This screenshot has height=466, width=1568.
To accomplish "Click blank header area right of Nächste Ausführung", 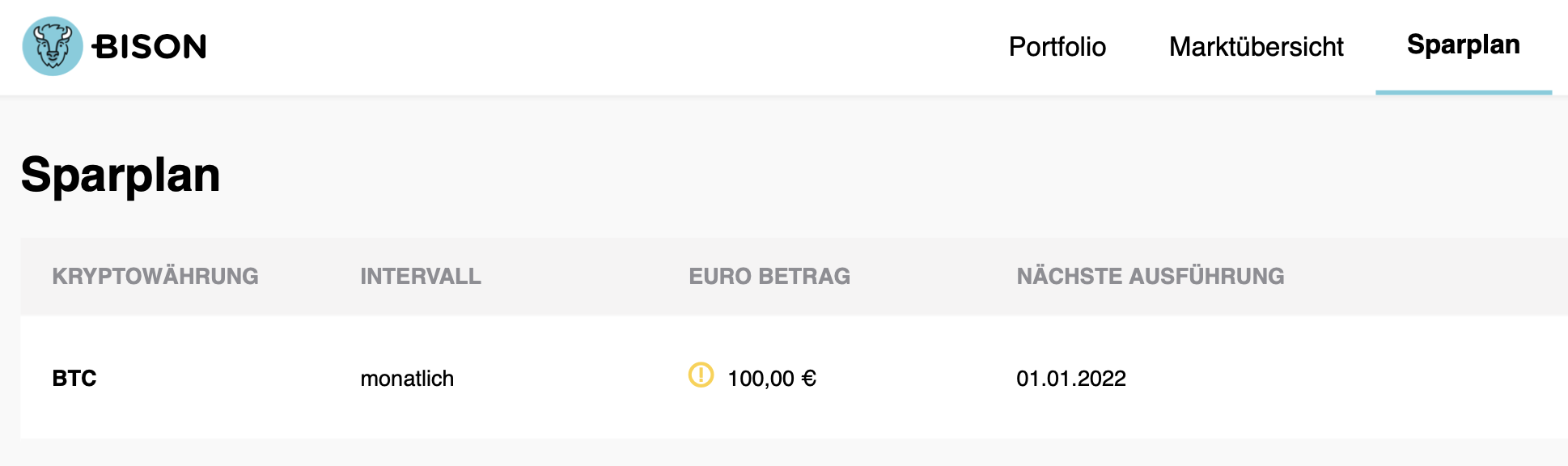I will pos(1440,277).
